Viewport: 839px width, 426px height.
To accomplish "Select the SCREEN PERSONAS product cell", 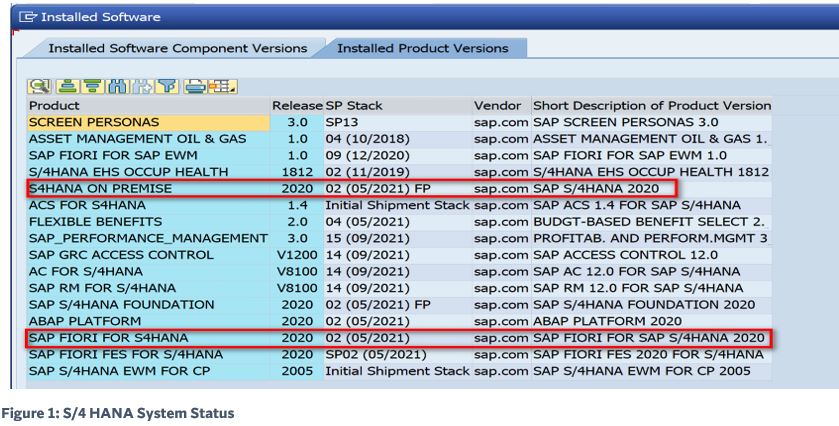I will click(x=148, y=122).
